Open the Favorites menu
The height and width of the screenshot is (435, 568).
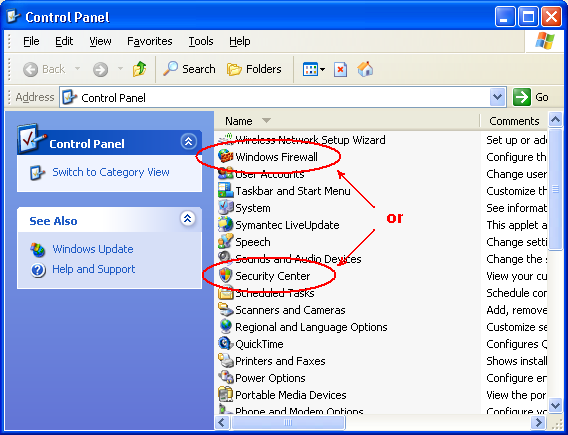[150, 41]
